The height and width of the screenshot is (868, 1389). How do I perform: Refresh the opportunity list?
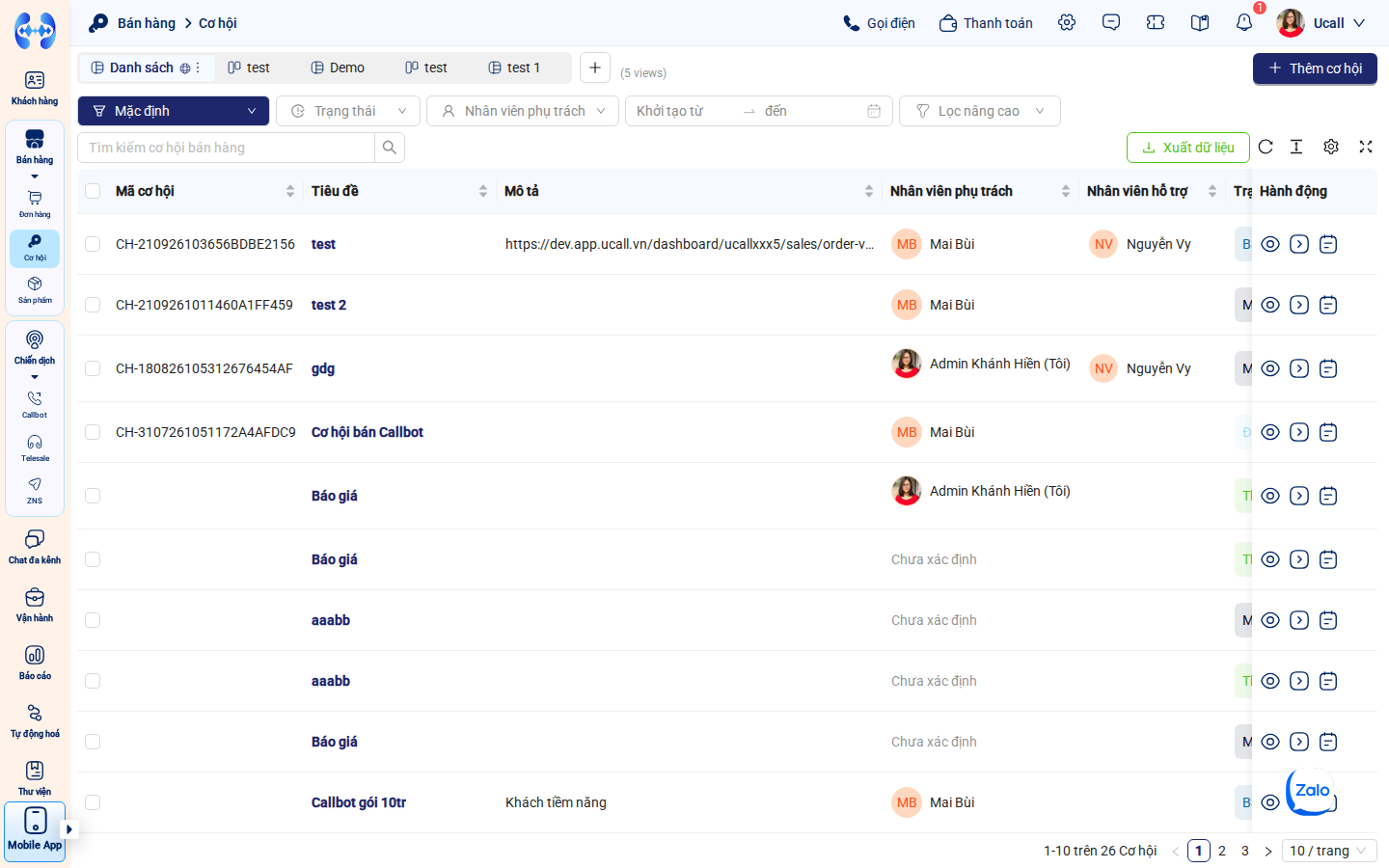(x=1266, y=147)
